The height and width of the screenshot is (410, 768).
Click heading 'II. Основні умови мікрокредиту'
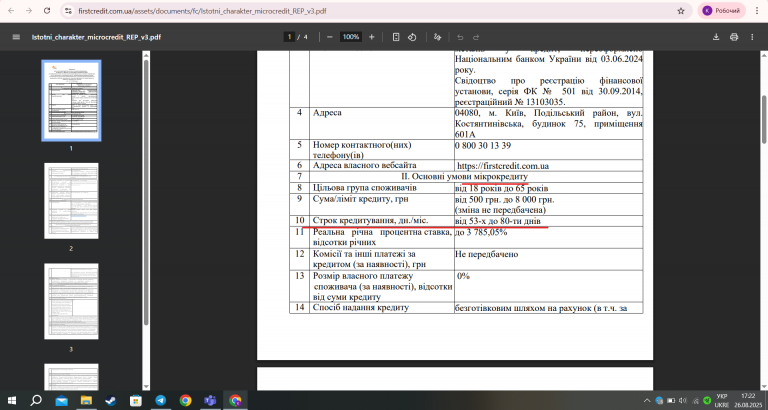point(465,176)
